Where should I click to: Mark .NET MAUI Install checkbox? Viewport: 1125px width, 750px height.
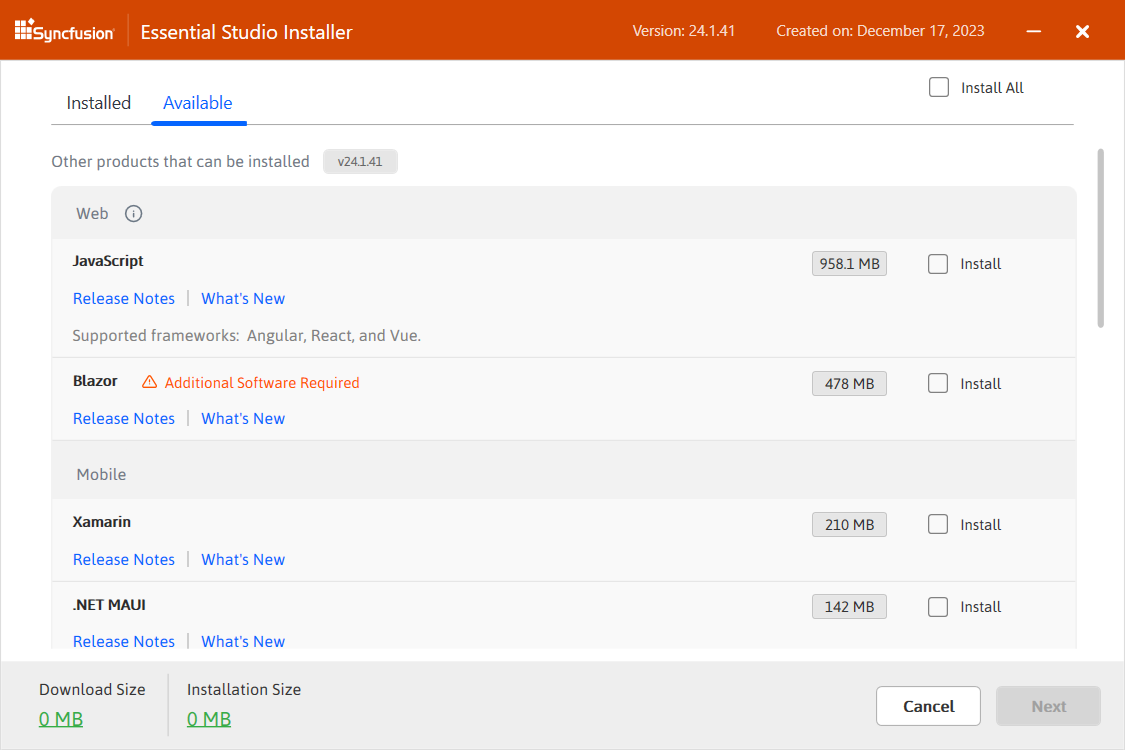click(x=938, y=607)
